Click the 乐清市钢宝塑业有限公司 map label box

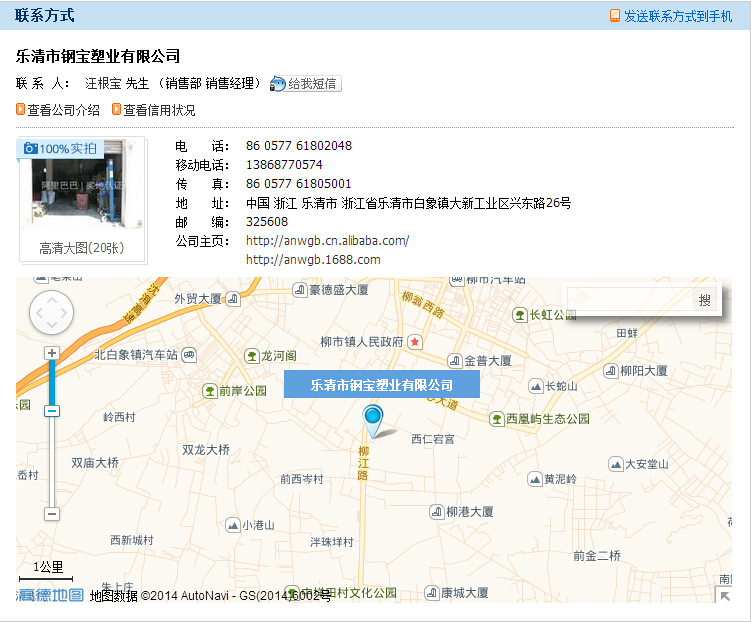(x=382, y=385)
